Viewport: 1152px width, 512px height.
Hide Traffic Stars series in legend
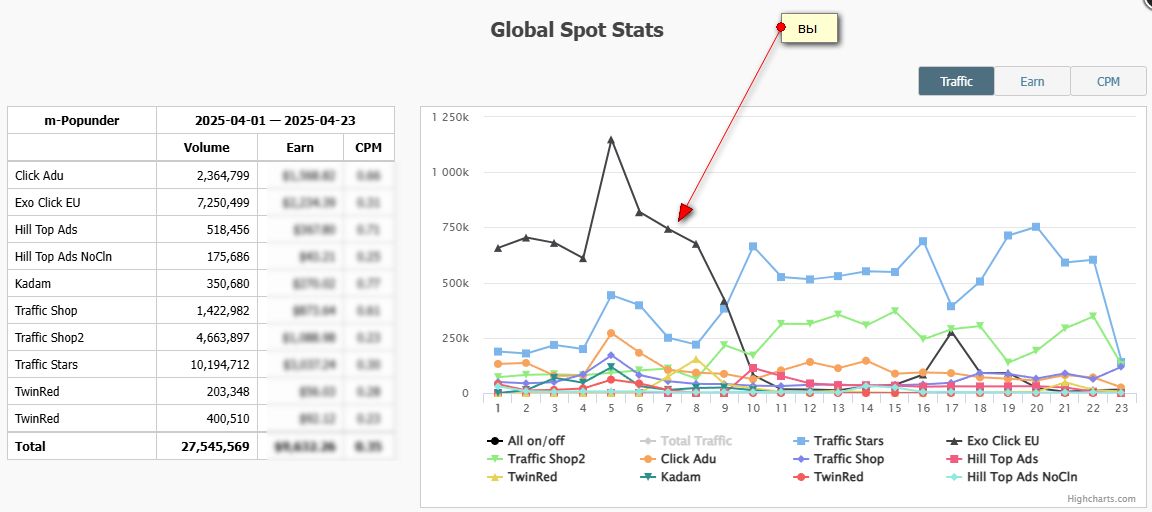[848, 441]
